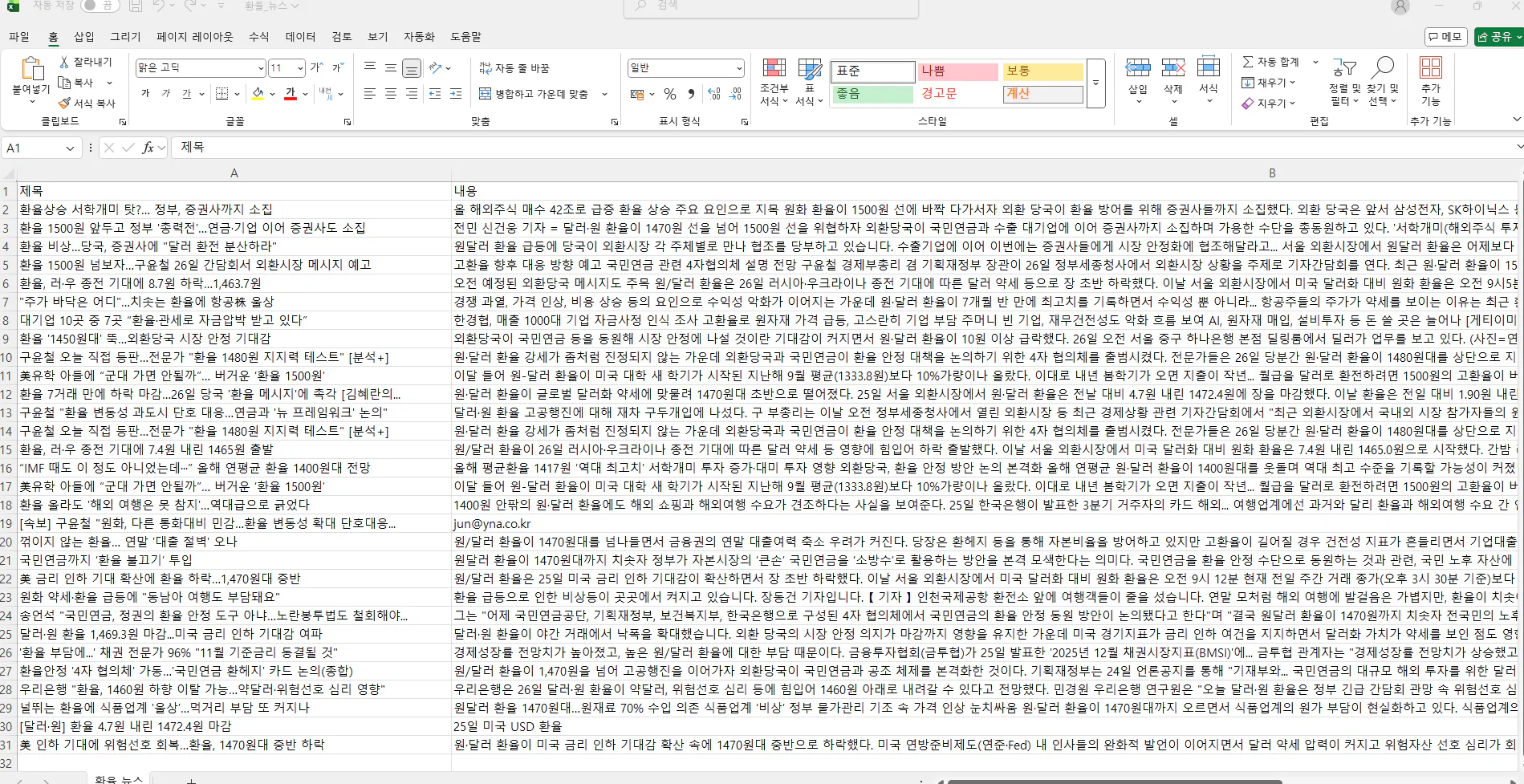Open the font name combo box (맑은 고딕)

point(201,68)
